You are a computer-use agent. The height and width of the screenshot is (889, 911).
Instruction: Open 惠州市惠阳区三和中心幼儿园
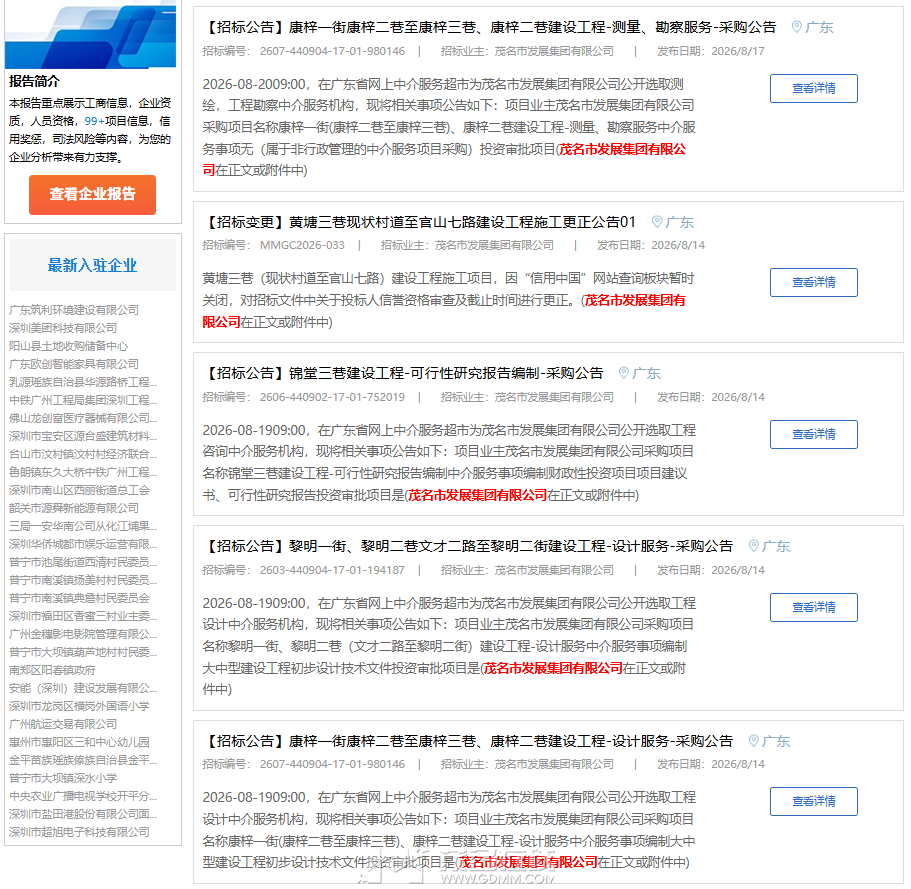(x=80, y=743)
